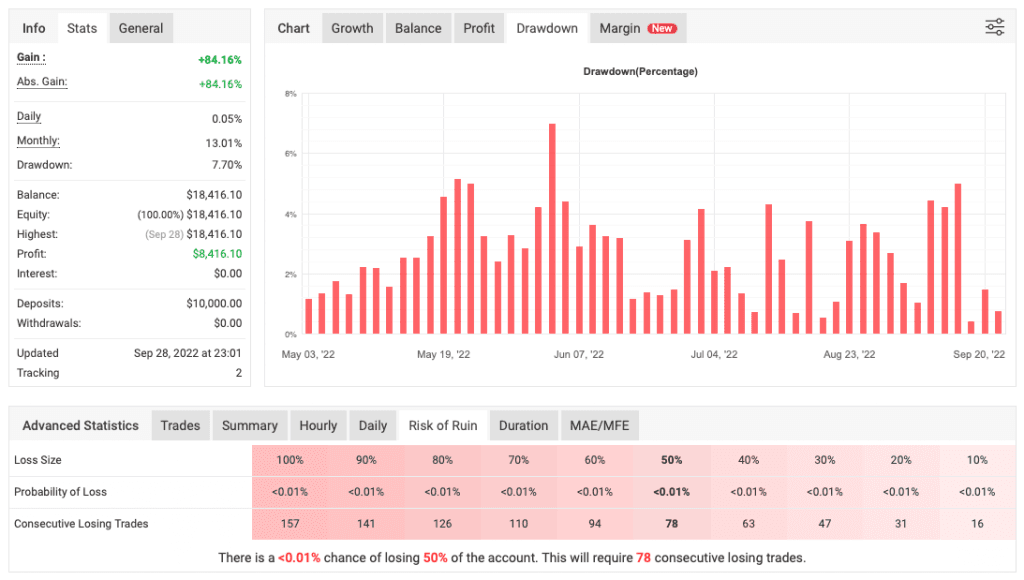The width and height of the screenshot is (1024, 580).
Task: Switch to the Growth view
Action: tap(352, 28)
